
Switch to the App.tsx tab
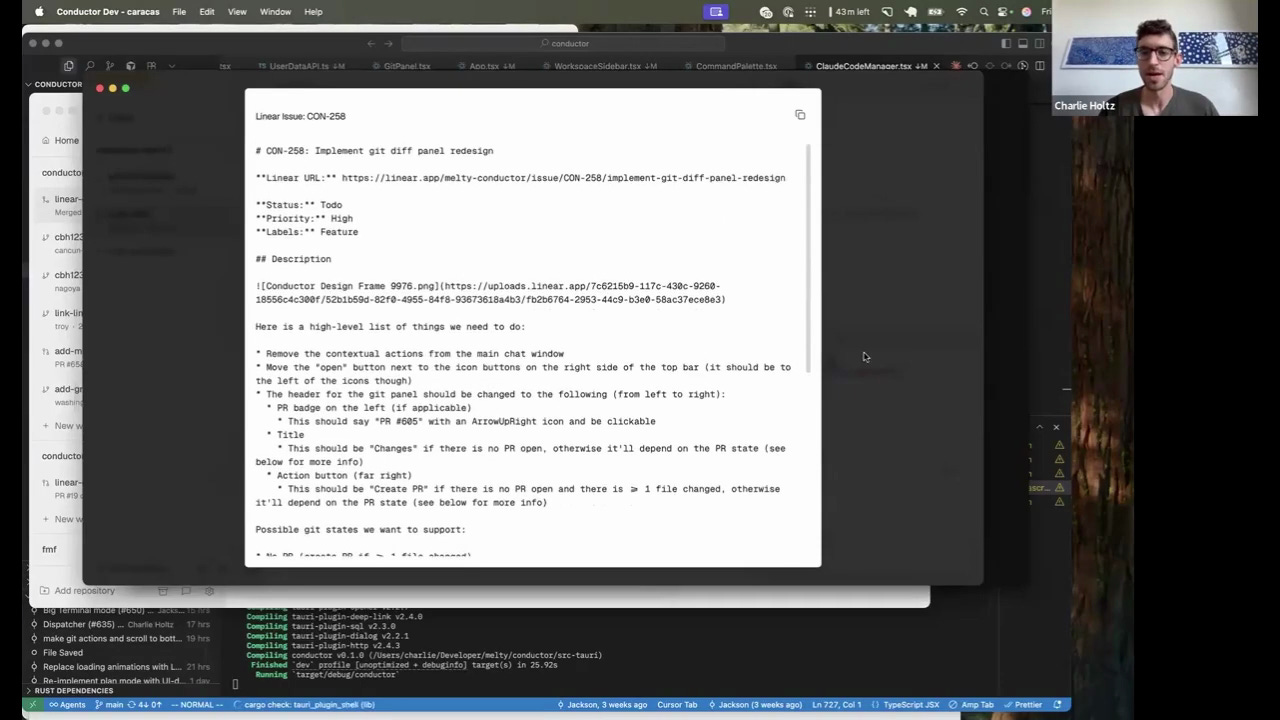485,66
